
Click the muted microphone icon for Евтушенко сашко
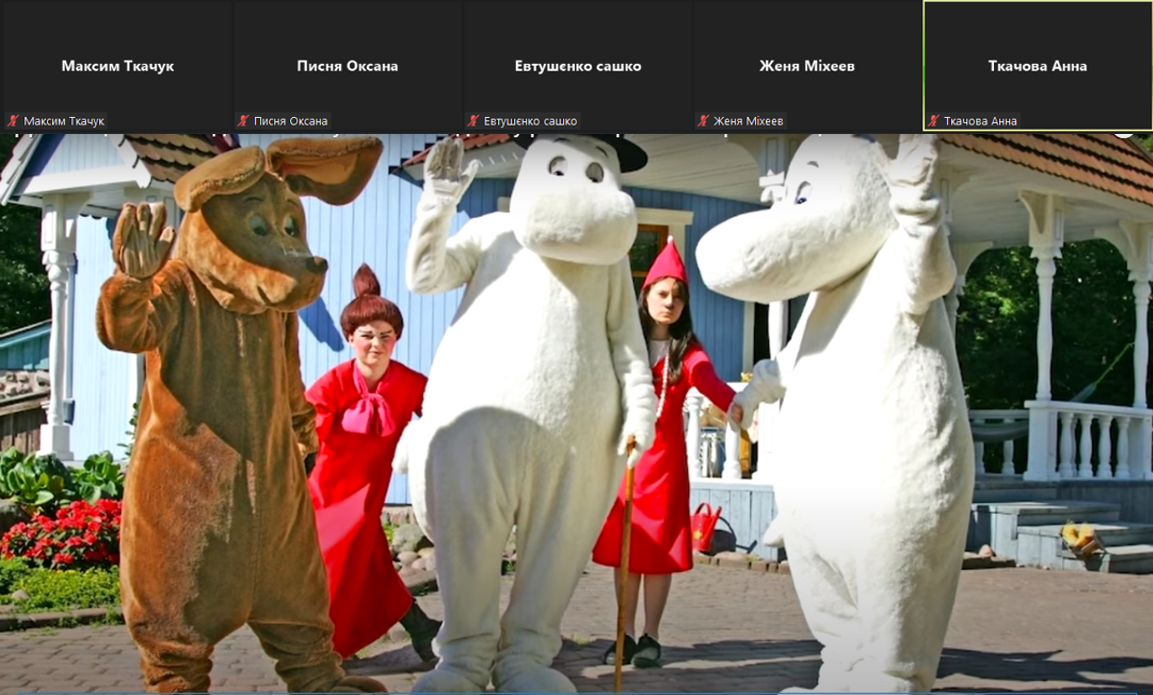474,121
